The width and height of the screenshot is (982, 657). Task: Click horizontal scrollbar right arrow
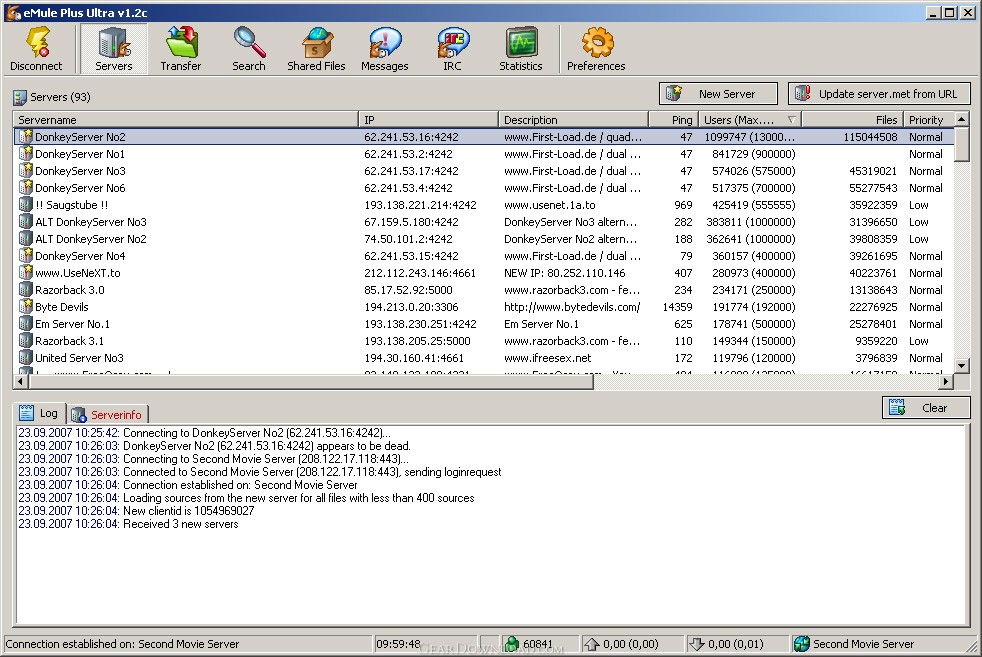tap(946, 381)
